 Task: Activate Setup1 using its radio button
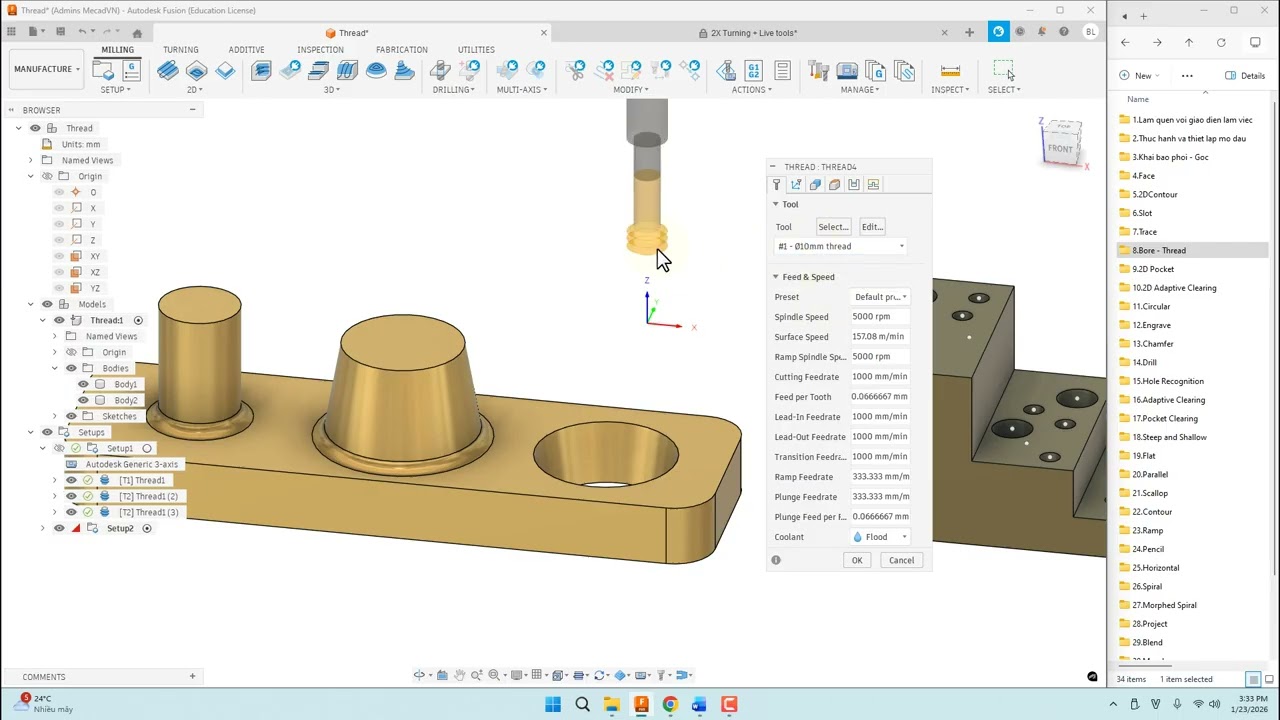tap(147, 448)
